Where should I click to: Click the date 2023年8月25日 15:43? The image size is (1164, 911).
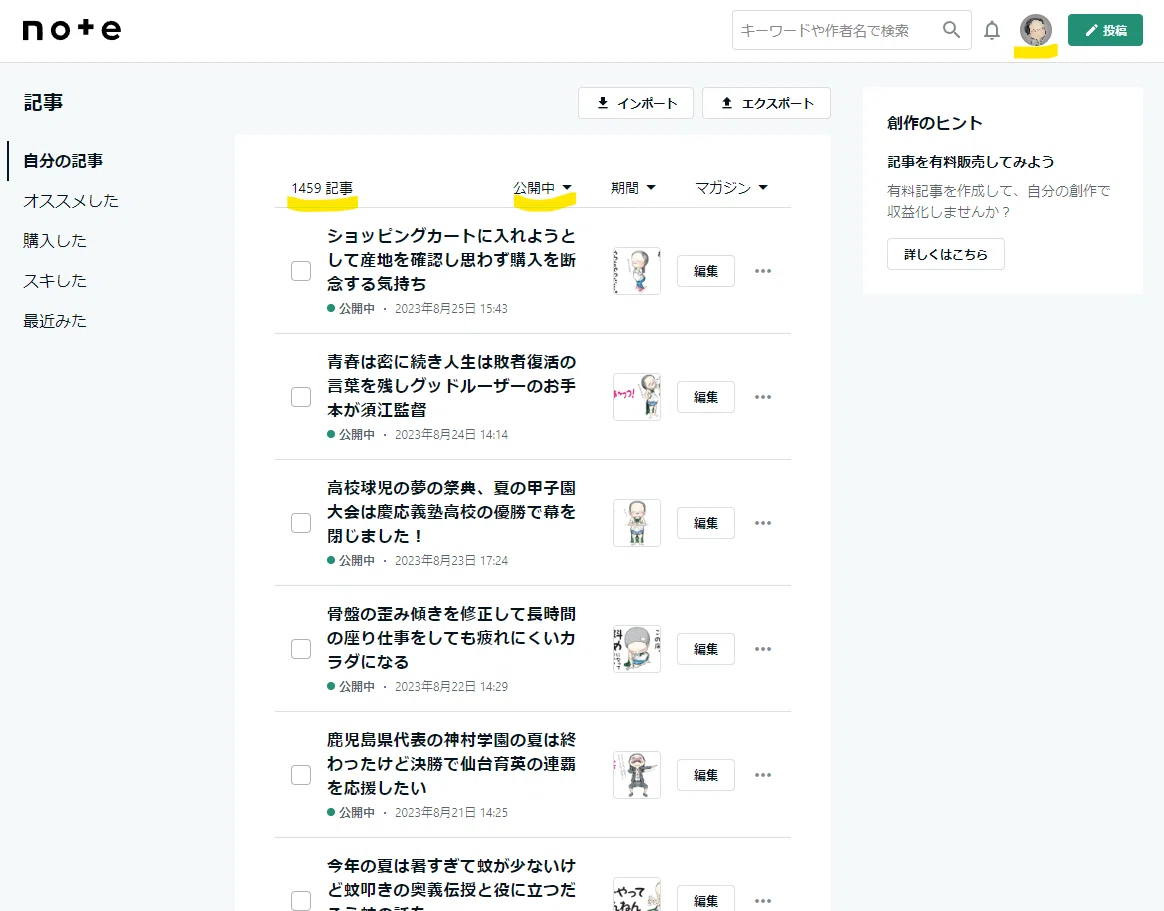click(x=451, y=308)
